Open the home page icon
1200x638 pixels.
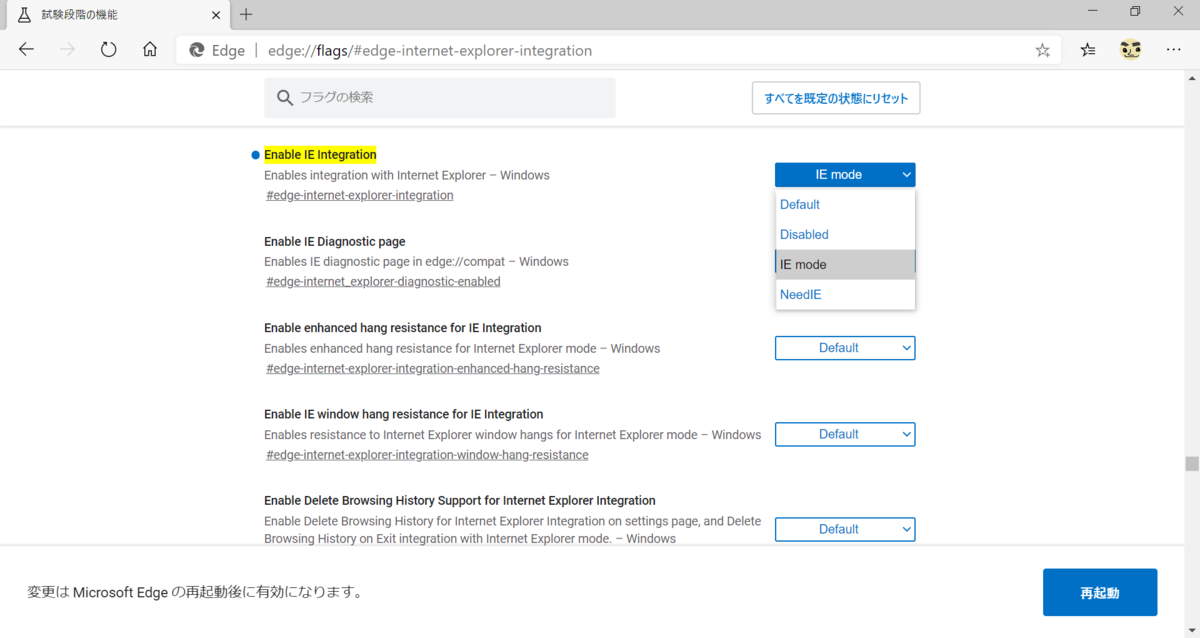150,50
